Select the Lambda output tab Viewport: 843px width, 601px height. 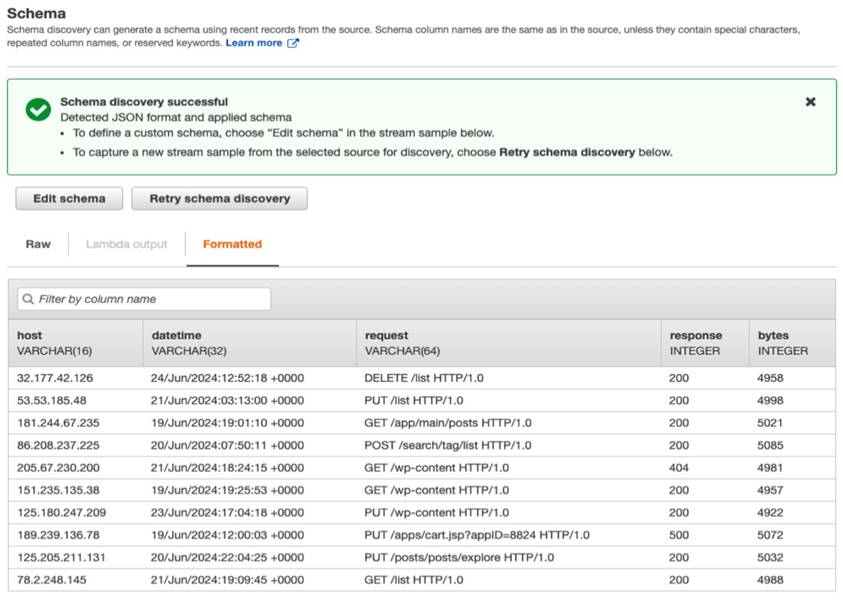(x=126, y=244)
